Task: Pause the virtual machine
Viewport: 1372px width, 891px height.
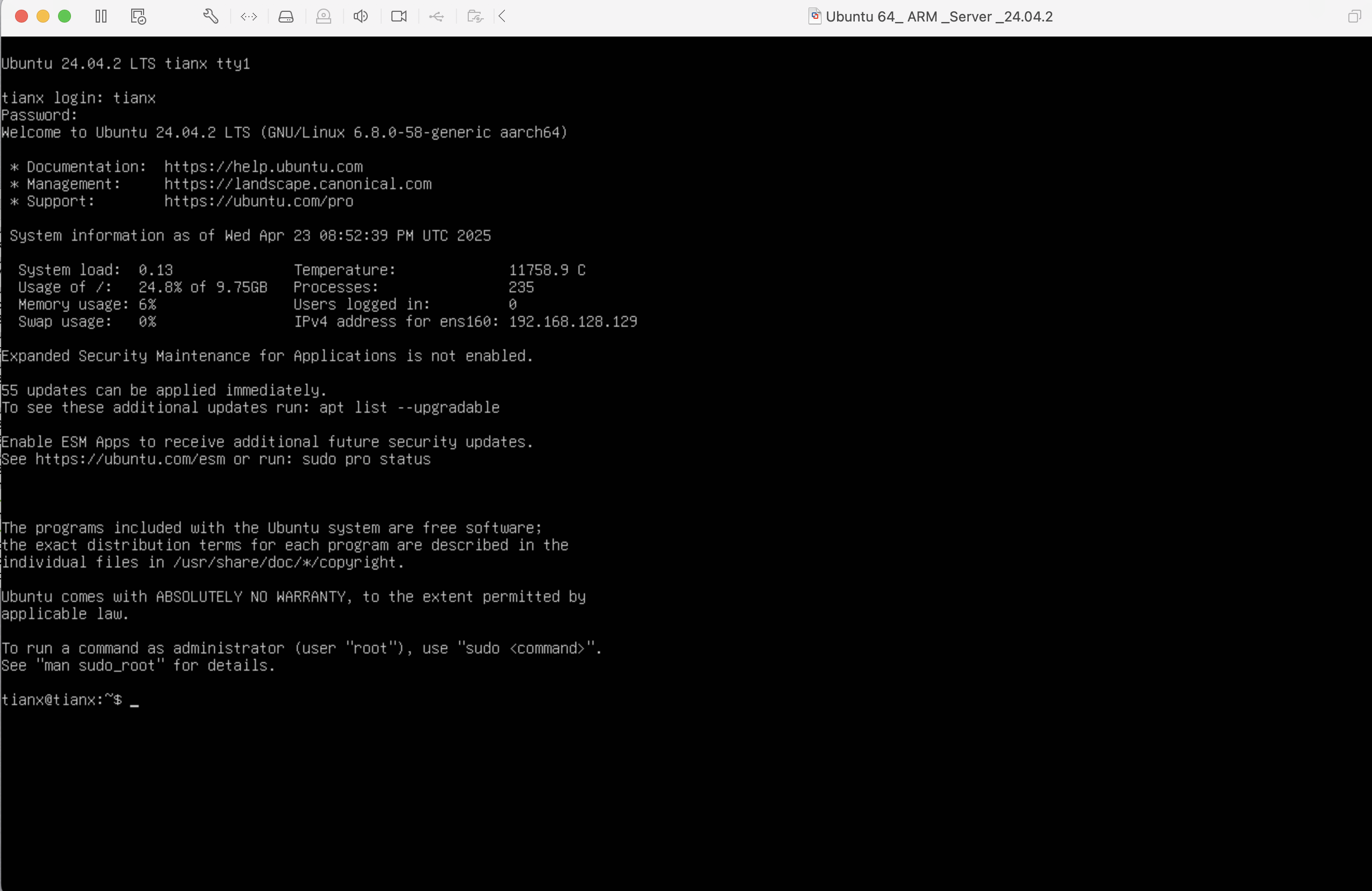Action: (101, 16)
